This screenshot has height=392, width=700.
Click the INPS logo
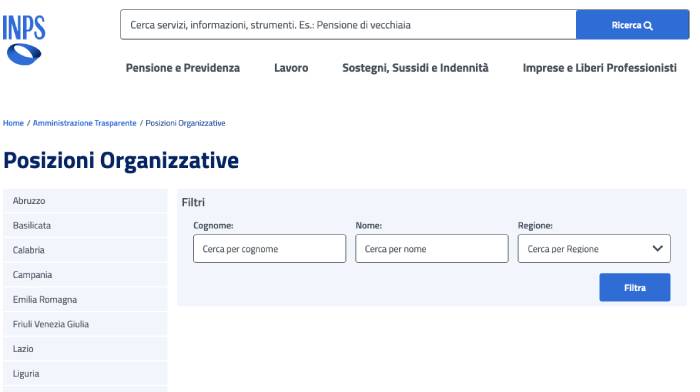24,40
